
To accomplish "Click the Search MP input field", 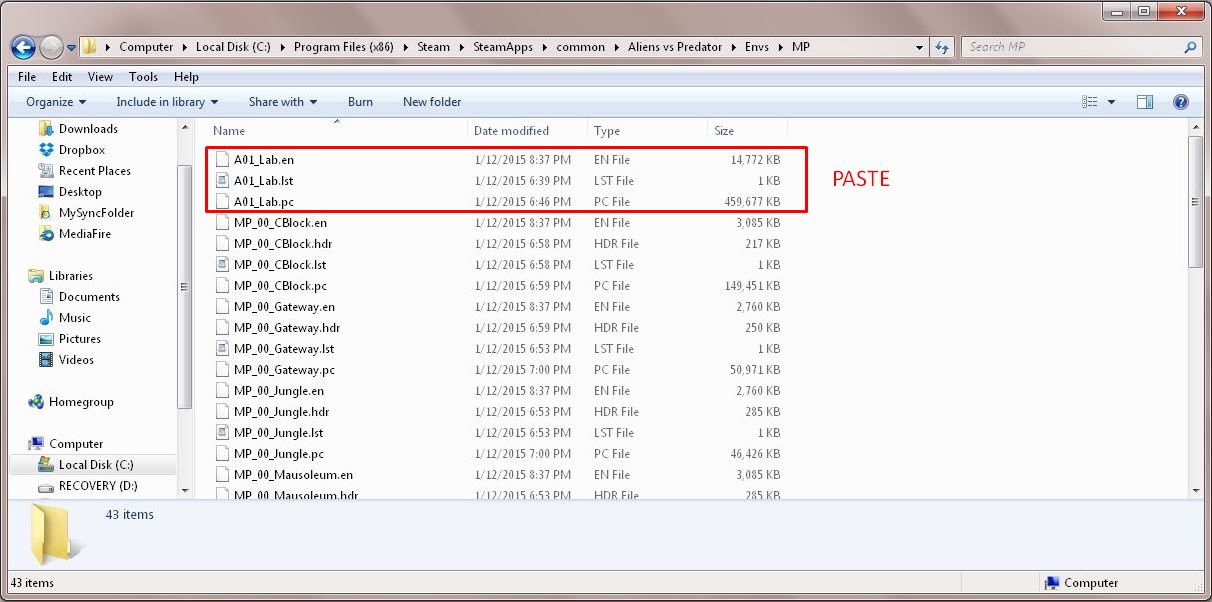I will (1073, 47).
